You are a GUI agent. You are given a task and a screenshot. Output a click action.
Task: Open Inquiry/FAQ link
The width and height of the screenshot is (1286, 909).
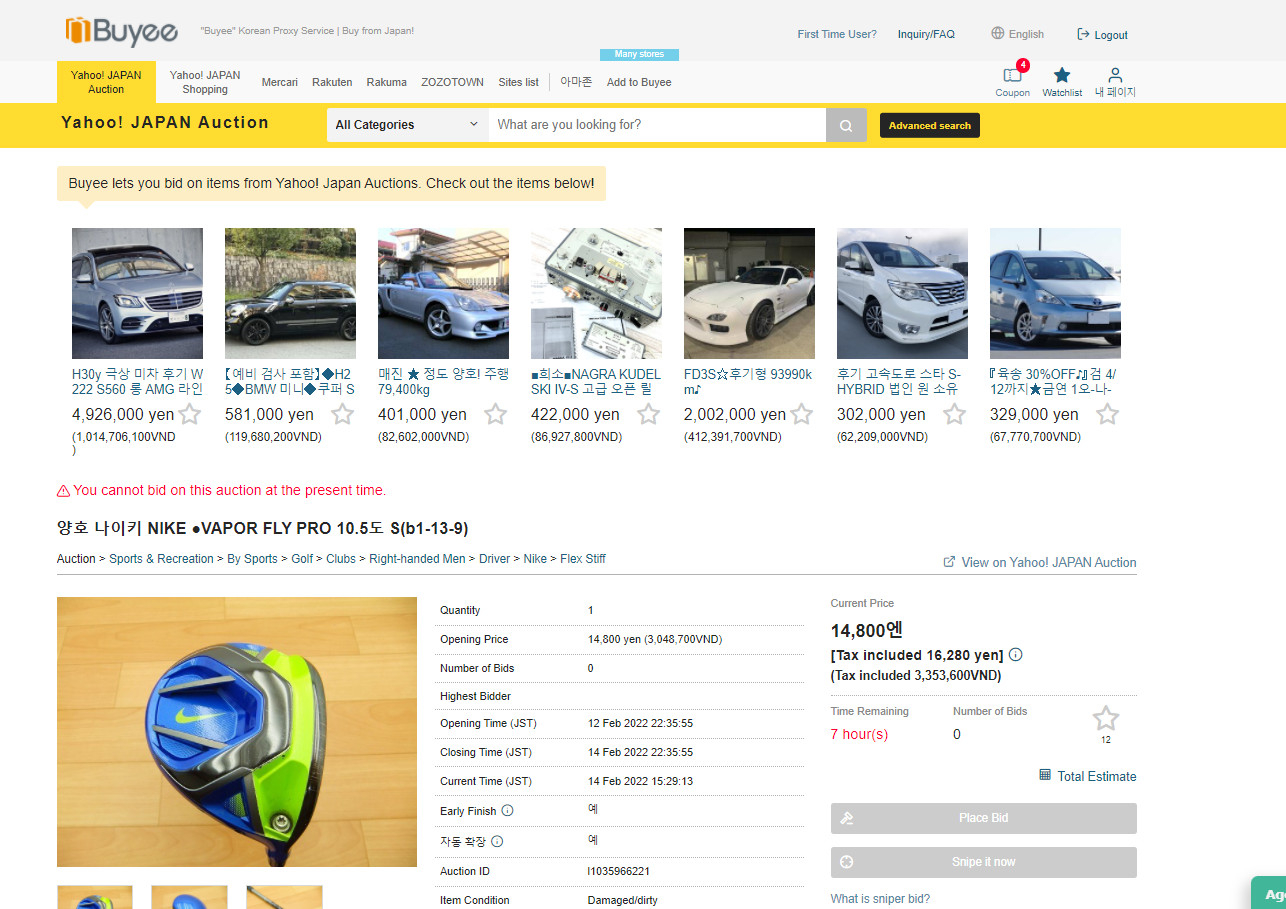926,34
